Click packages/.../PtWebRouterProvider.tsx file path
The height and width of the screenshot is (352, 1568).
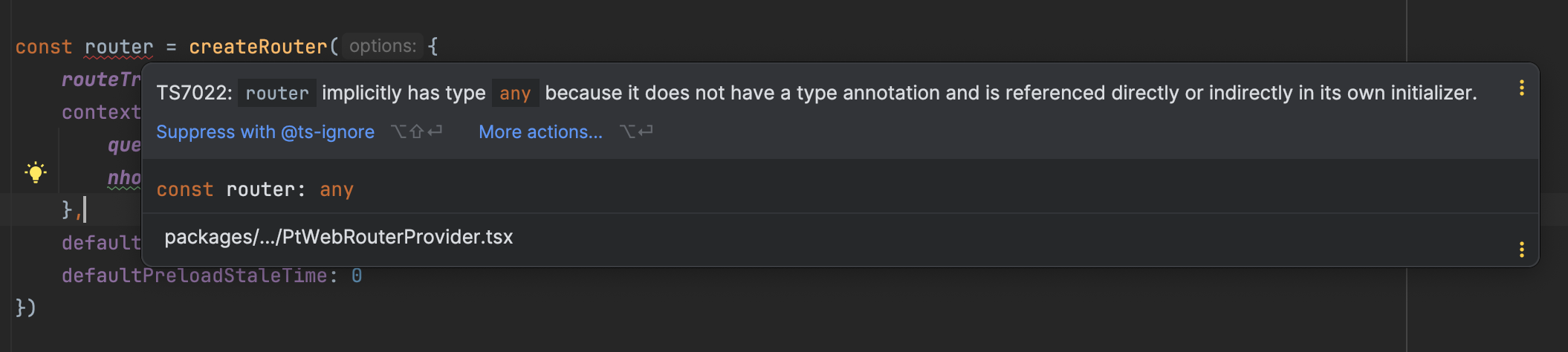click(338, 237)
